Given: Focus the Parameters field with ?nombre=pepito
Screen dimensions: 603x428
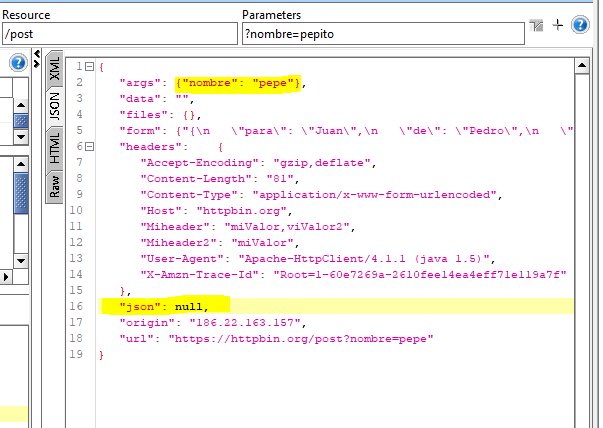Looking at the screenshot, I should point(382,34).
